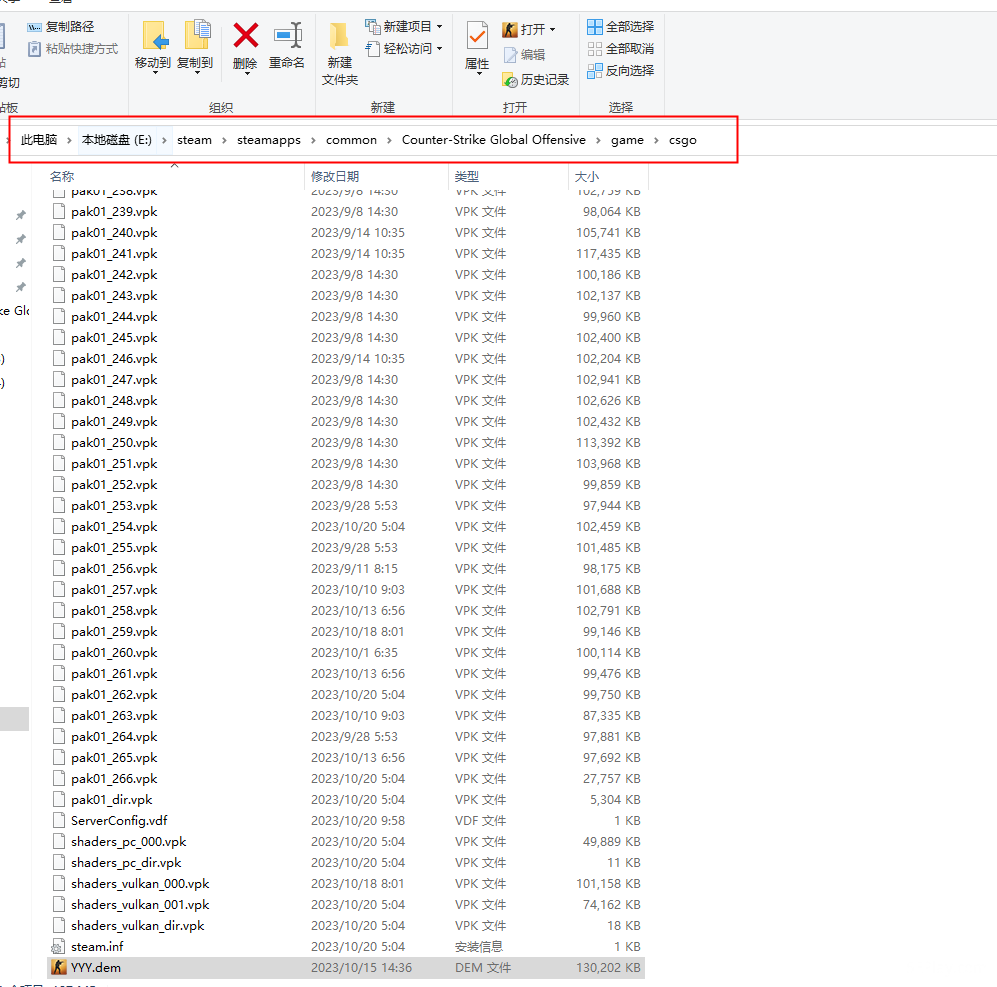Go to Counter-Strike Global Offensive breadcrumb

click(493, 140)
